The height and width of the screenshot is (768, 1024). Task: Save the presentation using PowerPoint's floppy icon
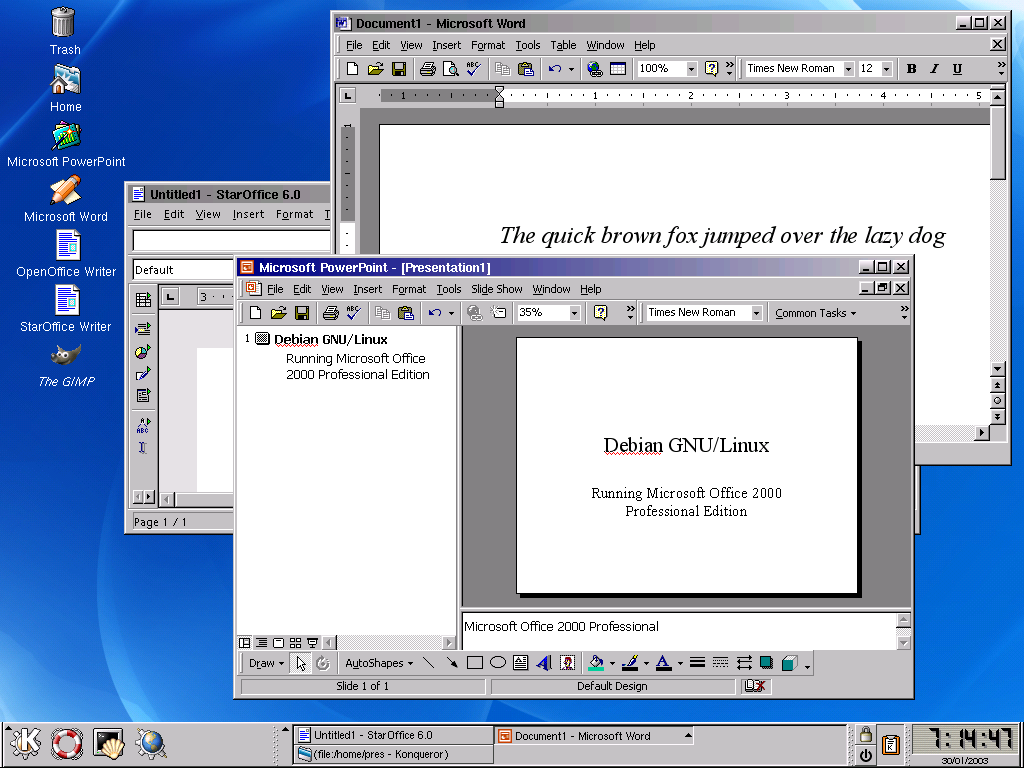[302, 313]
